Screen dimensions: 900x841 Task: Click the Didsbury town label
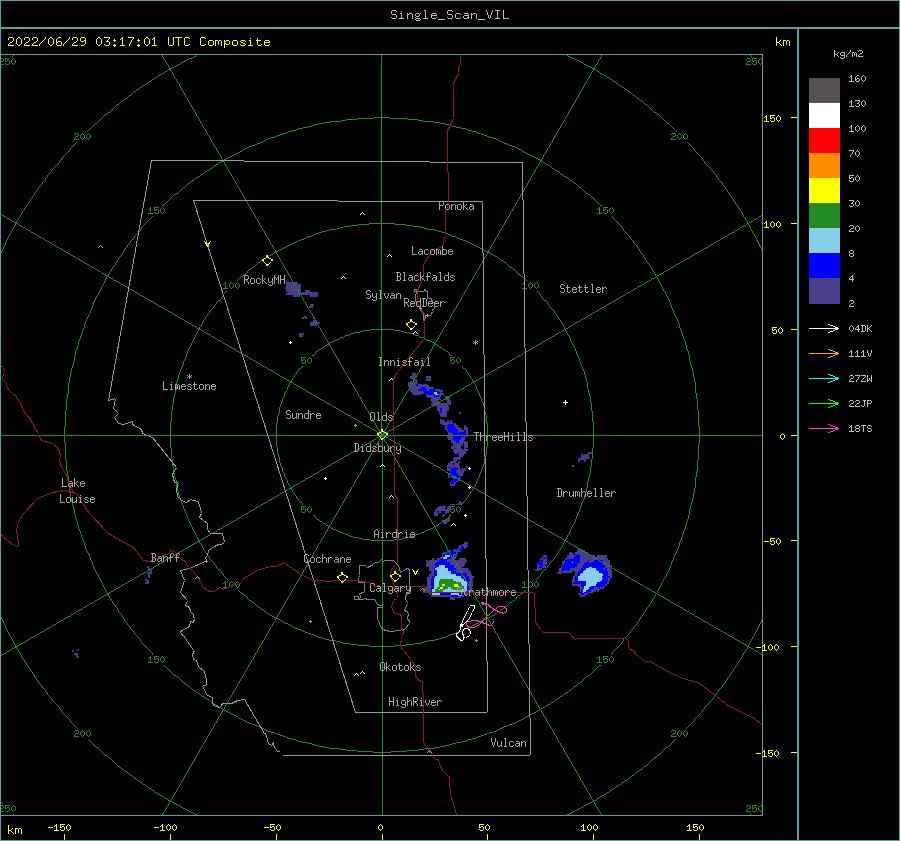coord(377,448)
